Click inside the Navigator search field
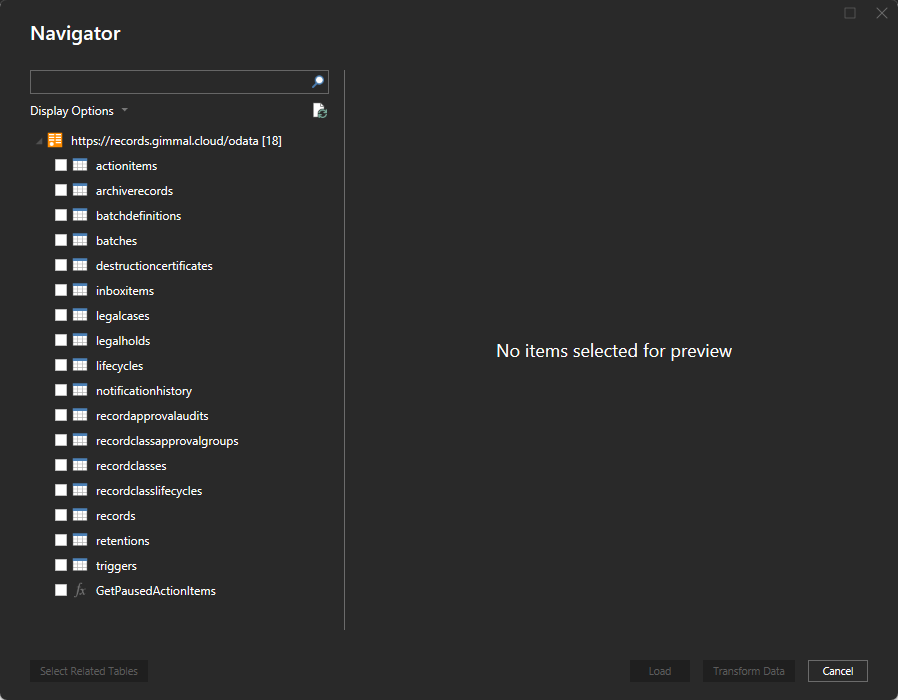 click(x=168, y=82)
